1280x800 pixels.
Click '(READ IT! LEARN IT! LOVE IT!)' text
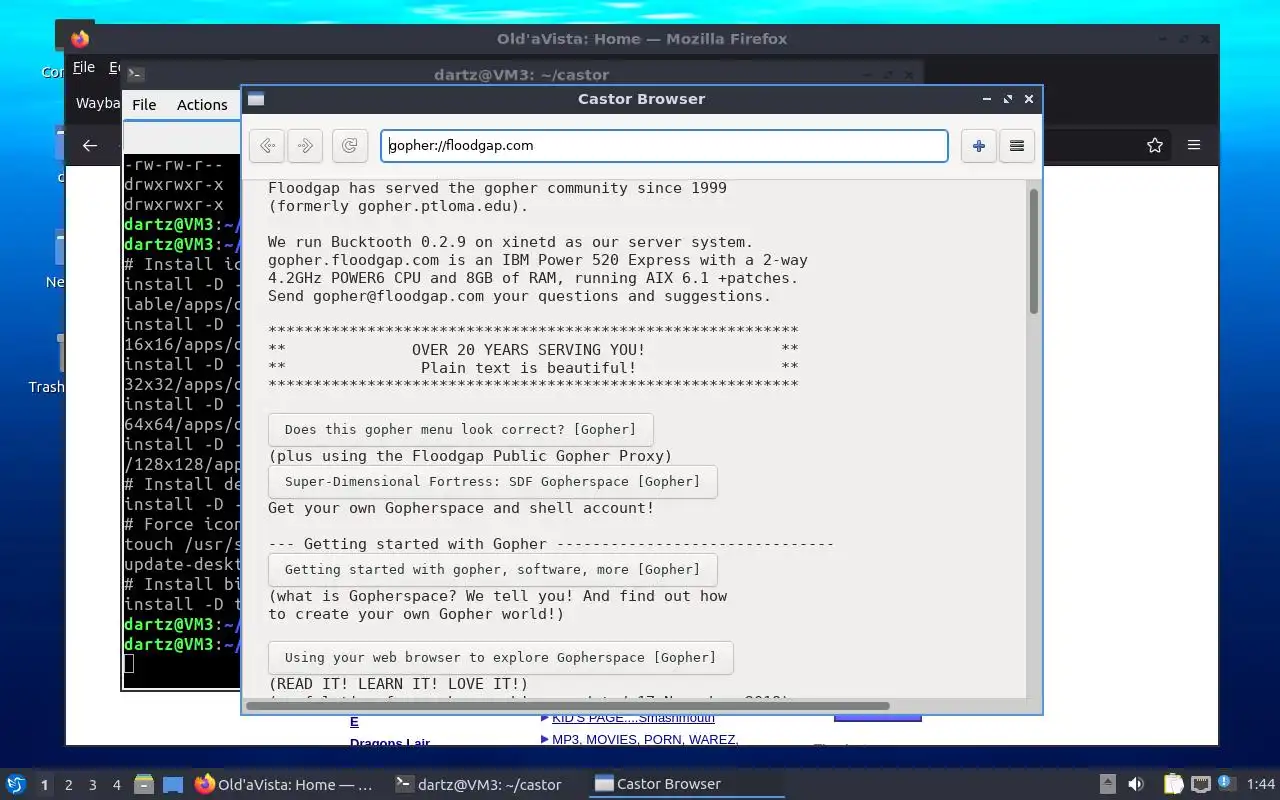coord(398,684)
